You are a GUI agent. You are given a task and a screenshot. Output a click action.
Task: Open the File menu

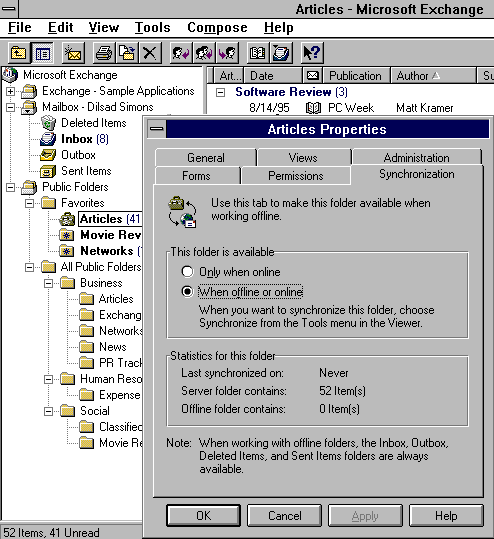[x=20, y=28]
